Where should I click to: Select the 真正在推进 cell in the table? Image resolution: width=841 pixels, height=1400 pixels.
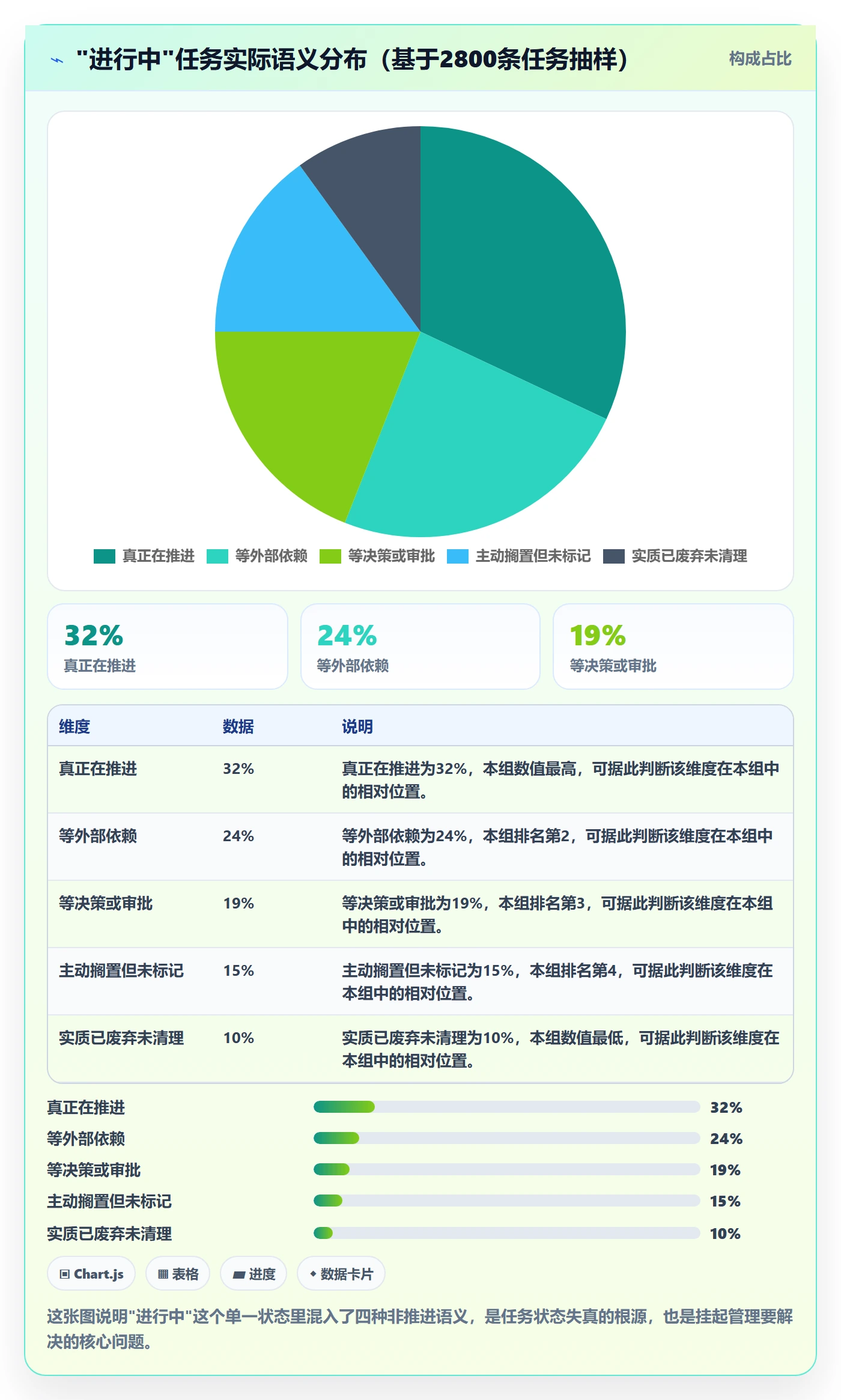coord(98,768)
